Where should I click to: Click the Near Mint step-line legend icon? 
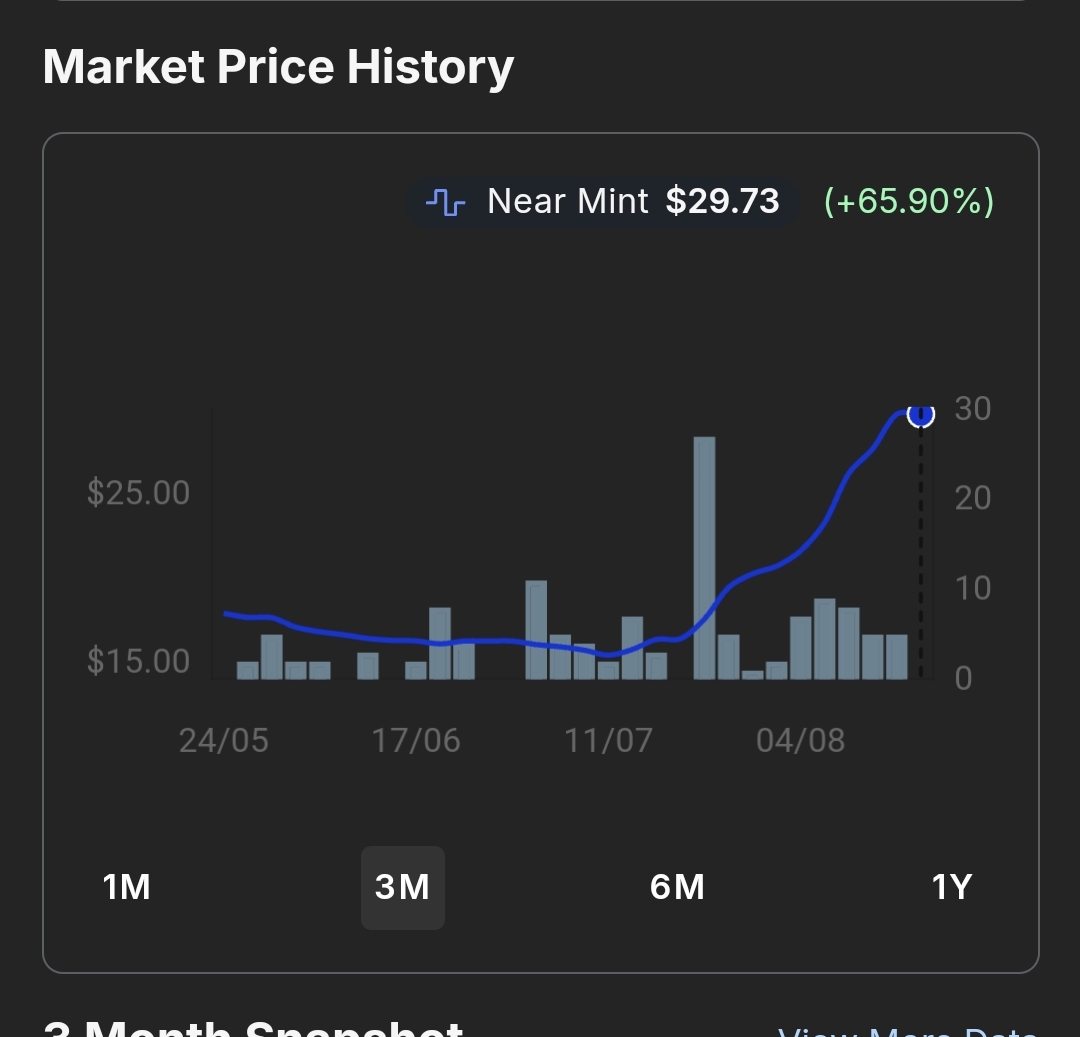tap(445, 202)
